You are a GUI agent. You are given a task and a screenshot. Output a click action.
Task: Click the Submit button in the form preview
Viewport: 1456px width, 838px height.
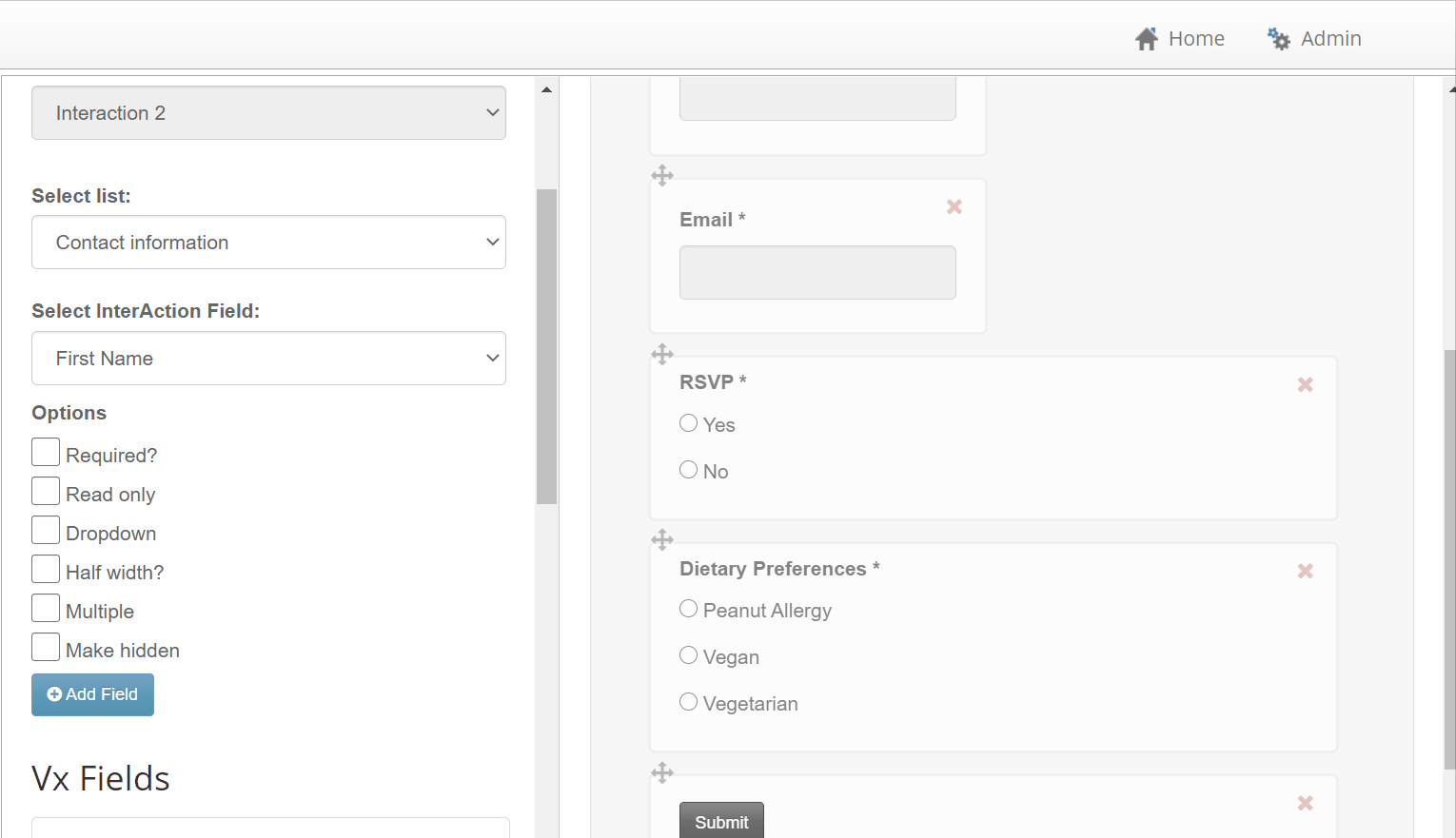[x=721, y=821]
